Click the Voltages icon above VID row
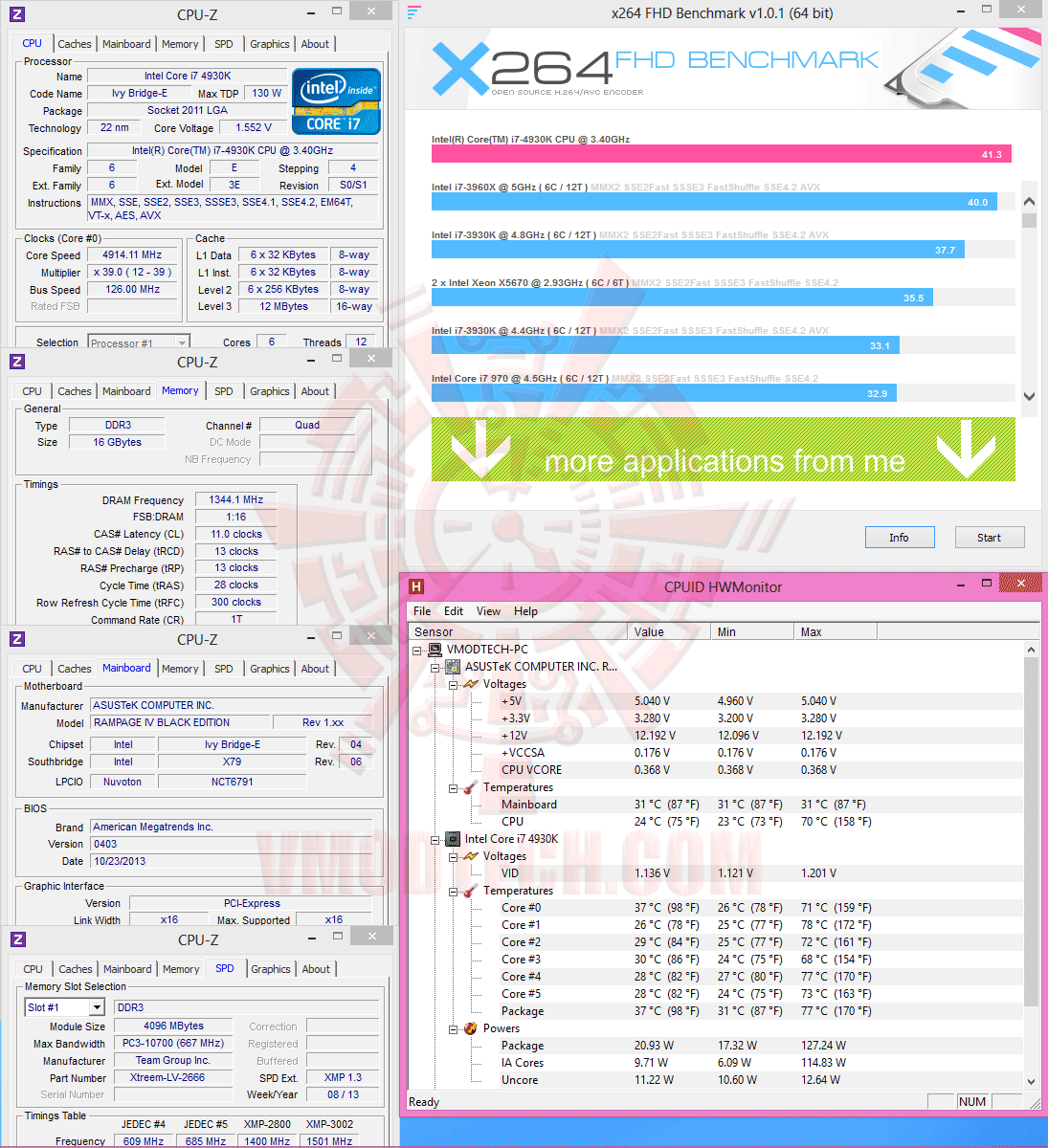Viewport: 1048px width, 1148px height. point(471,856)
